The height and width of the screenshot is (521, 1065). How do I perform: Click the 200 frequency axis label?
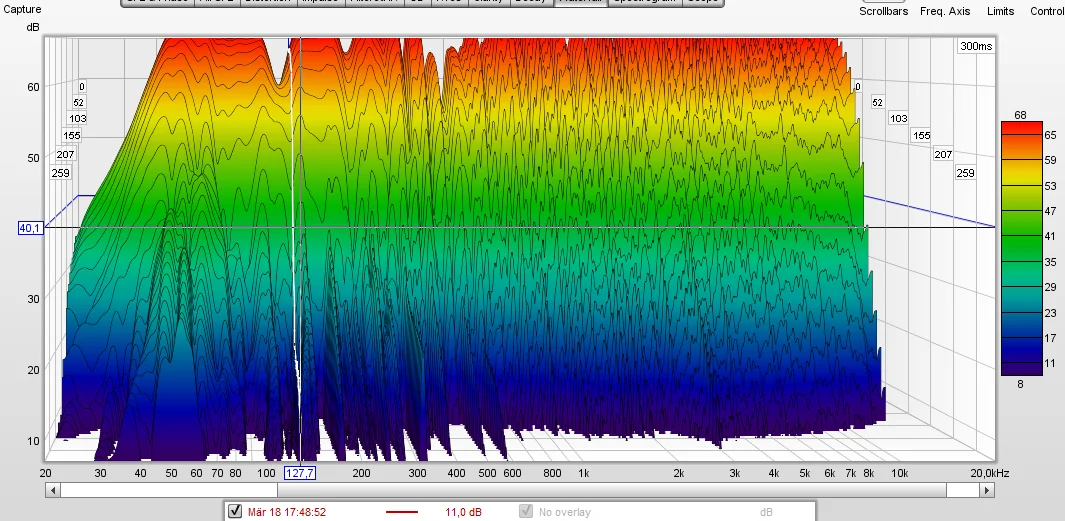[x=361, y=473]
